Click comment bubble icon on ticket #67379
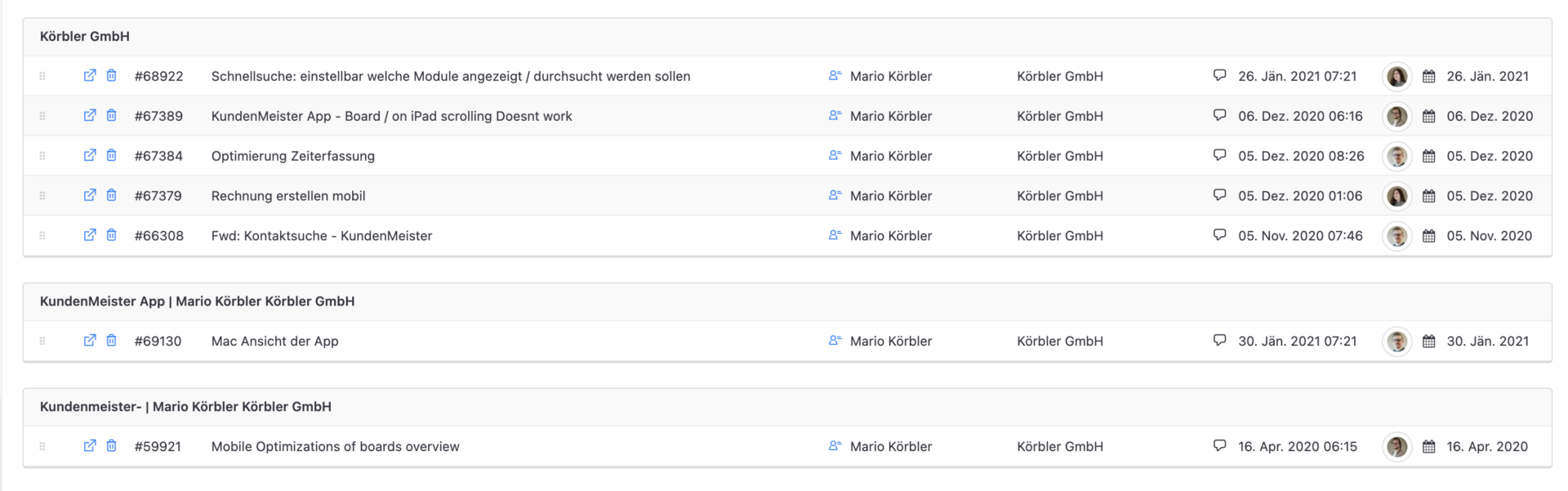The image size is (1568, 491). coord(1219,194)
